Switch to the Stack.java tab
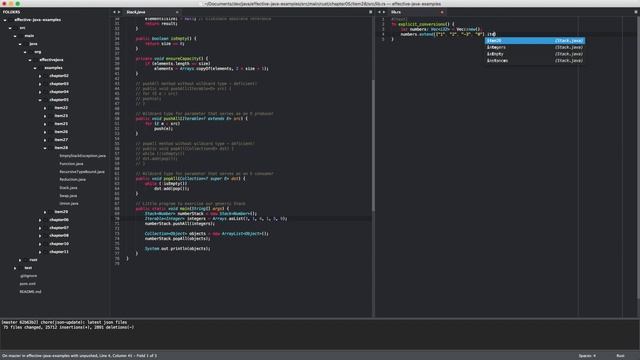The width and height of the screenshot is (640, 360). point(136,12)
